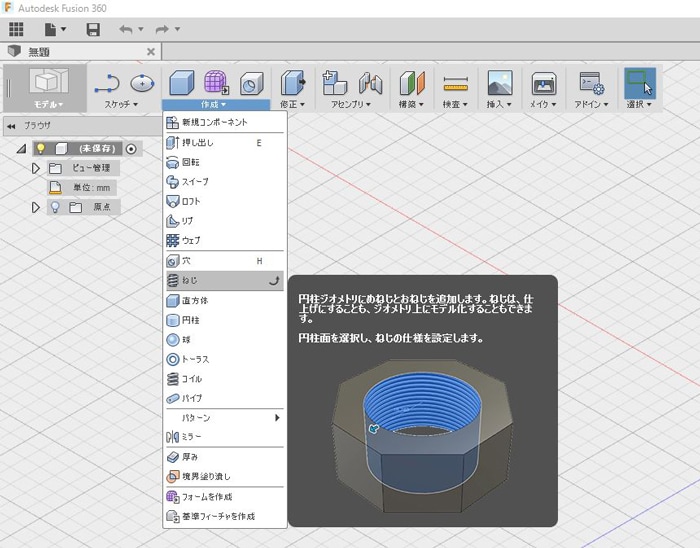This screenshot has width=700, height=548.
Task: Open the 修正 dropdown menu
Action: pyautogui.click(x=292, y=104)
